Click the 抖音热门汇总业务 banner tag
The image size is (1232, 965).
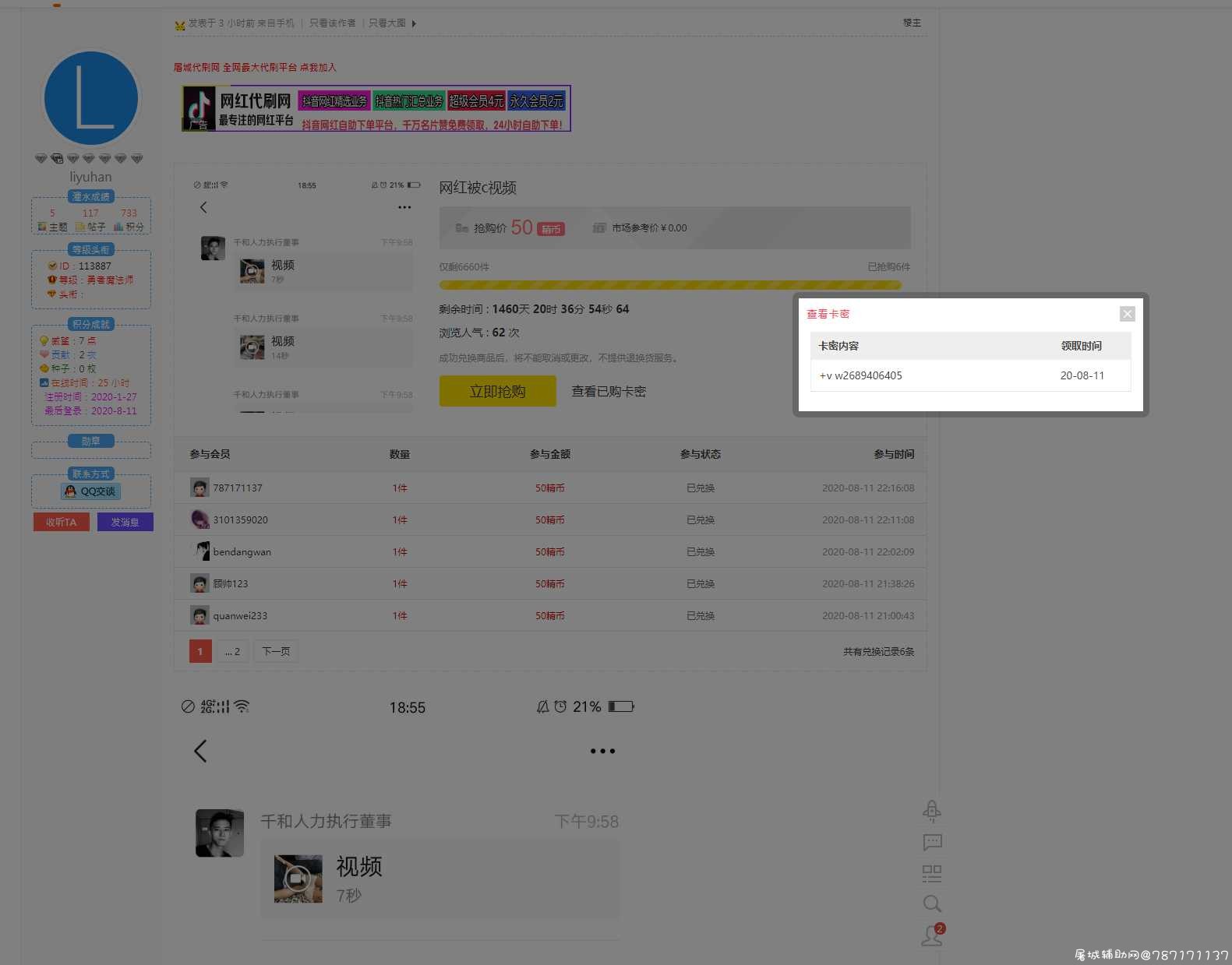point(408,101)
